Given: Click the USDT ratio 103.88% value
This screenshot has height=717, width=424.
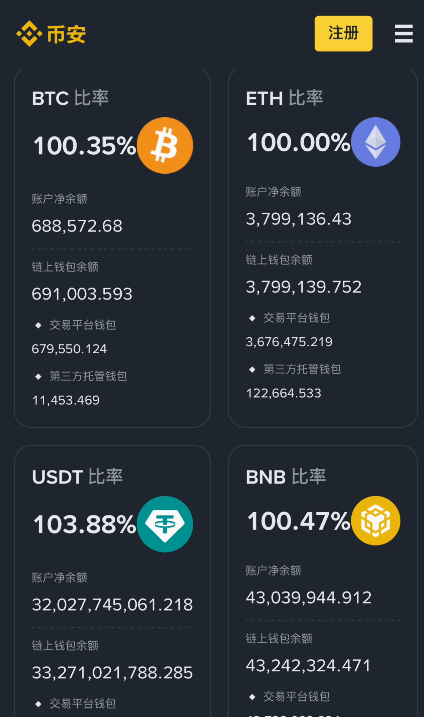Looking at the screenshot, I should pos(85,524).
